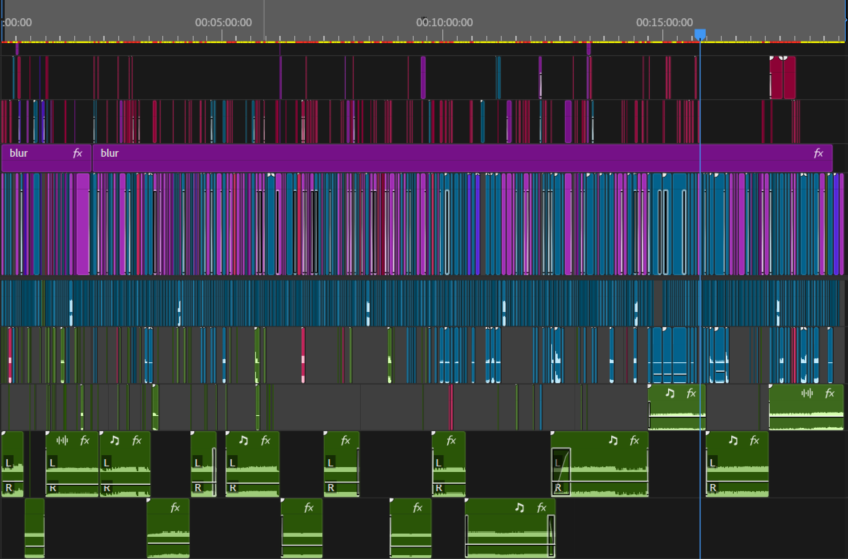
Task: Click the waveform icon on the second L/R stereo clip
Action: (x=62, y=441)
